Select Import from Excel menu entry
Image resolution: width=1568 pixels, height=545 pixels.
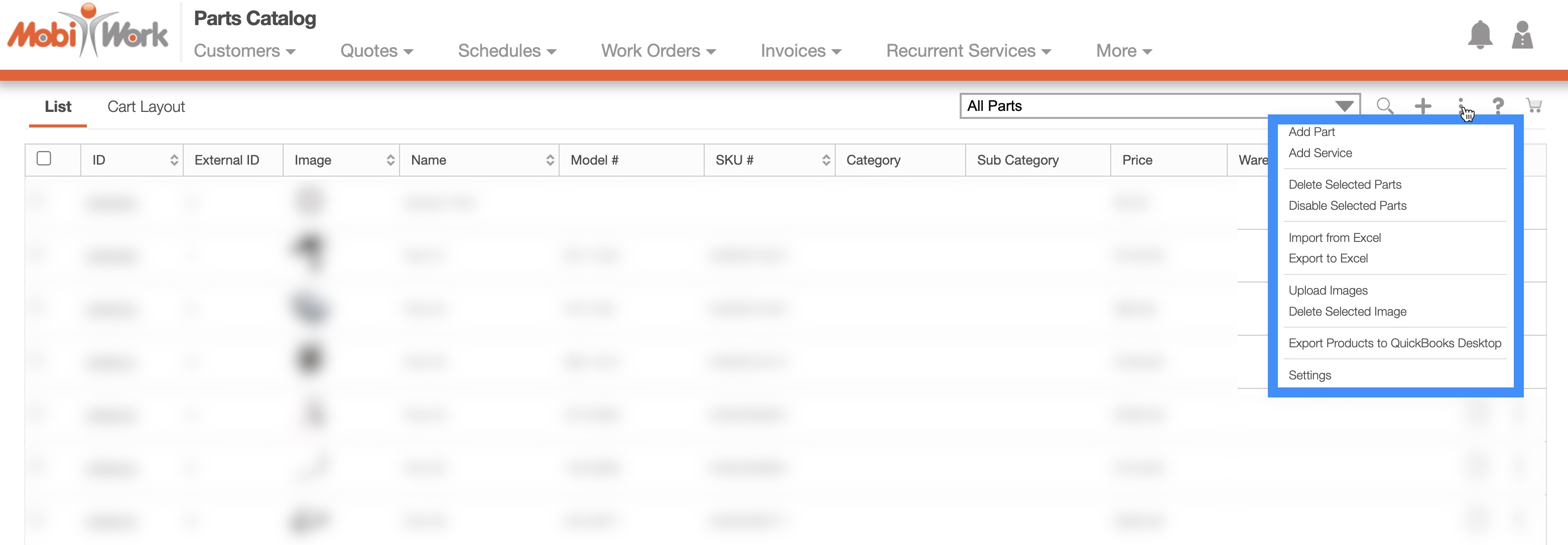[1334, 237]
